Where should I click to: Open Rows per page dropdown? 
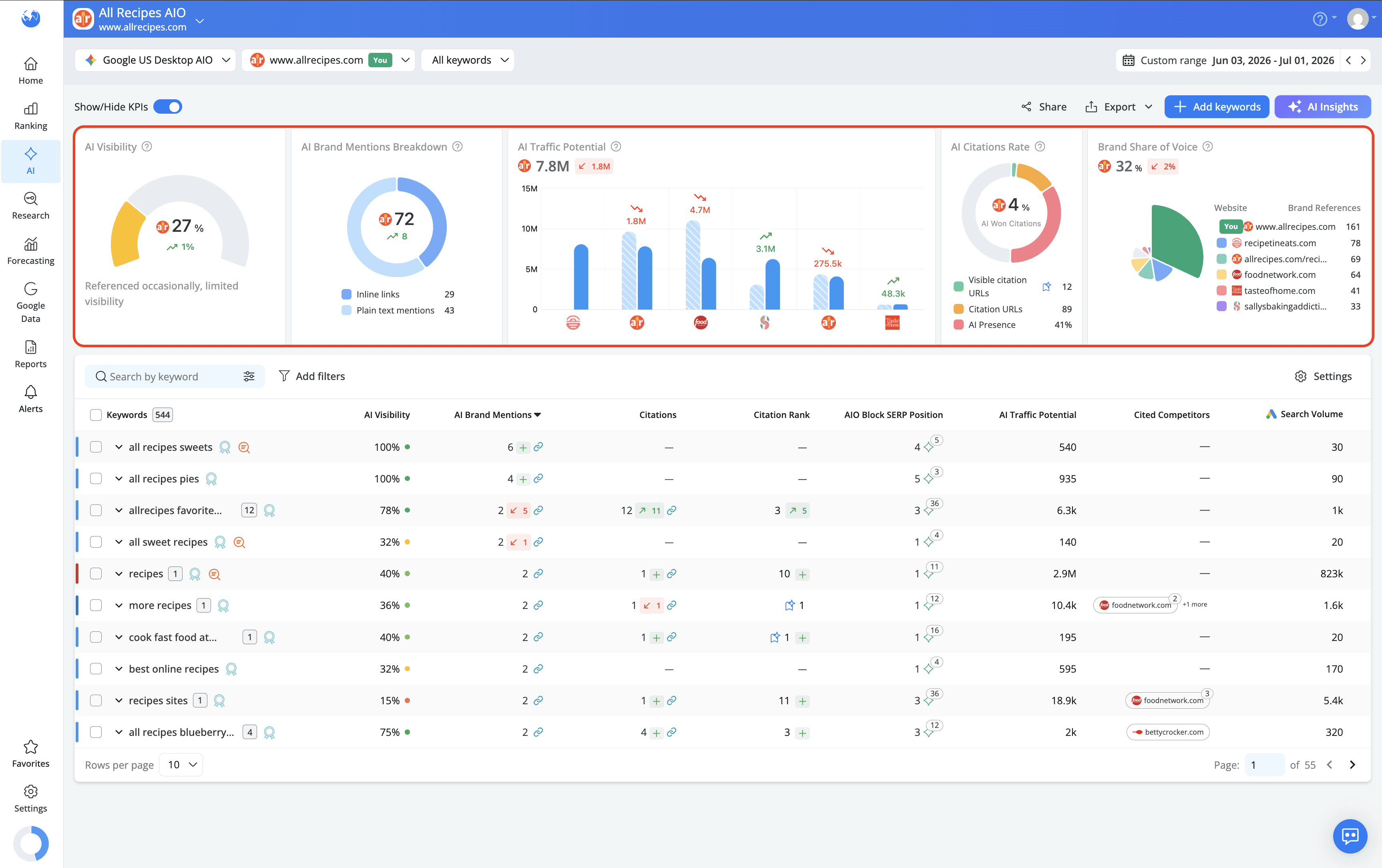point(181,765)
